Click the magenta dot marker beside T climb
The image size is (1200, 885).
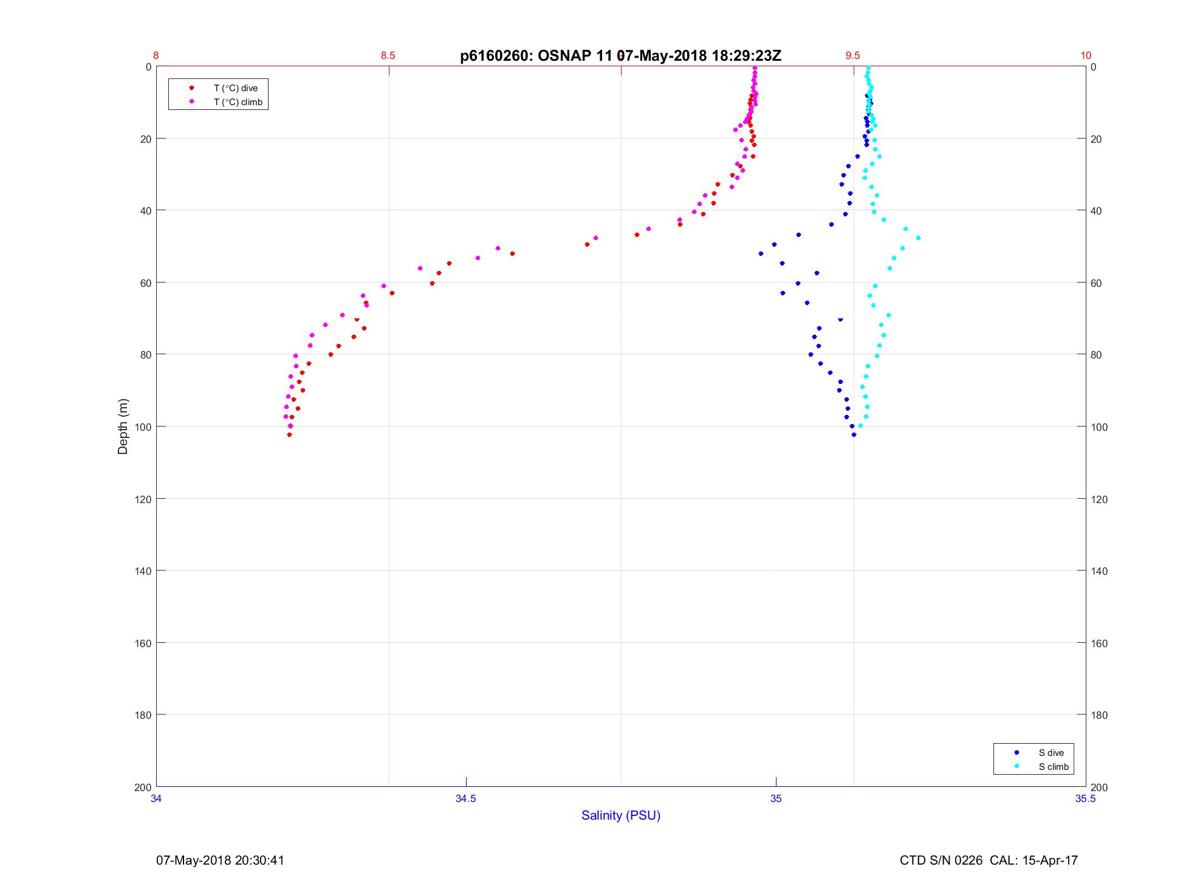191,102
